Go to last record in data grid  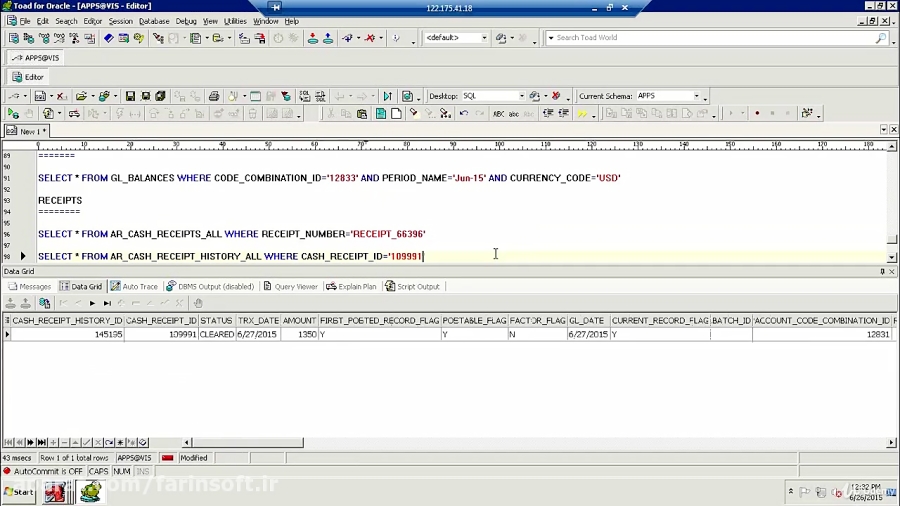42,442
